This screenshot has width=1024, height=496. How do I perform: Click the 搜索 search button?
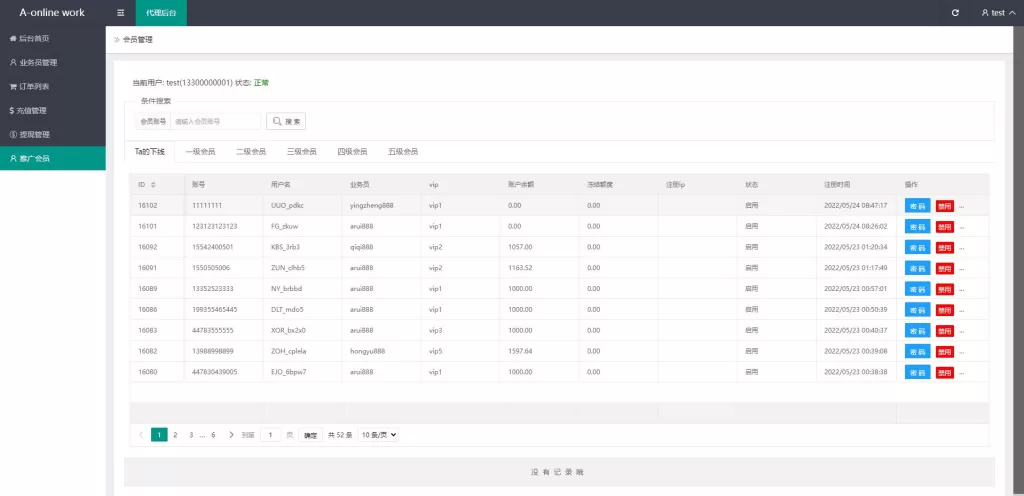click(x=286, y=121)
